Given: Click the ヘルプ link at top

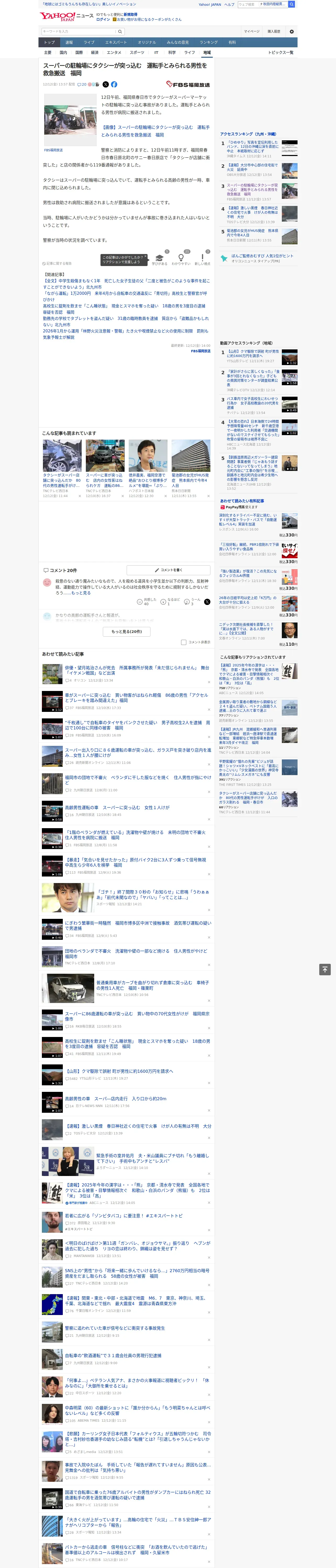Looking at the screenshot, I should coord(229,4).
